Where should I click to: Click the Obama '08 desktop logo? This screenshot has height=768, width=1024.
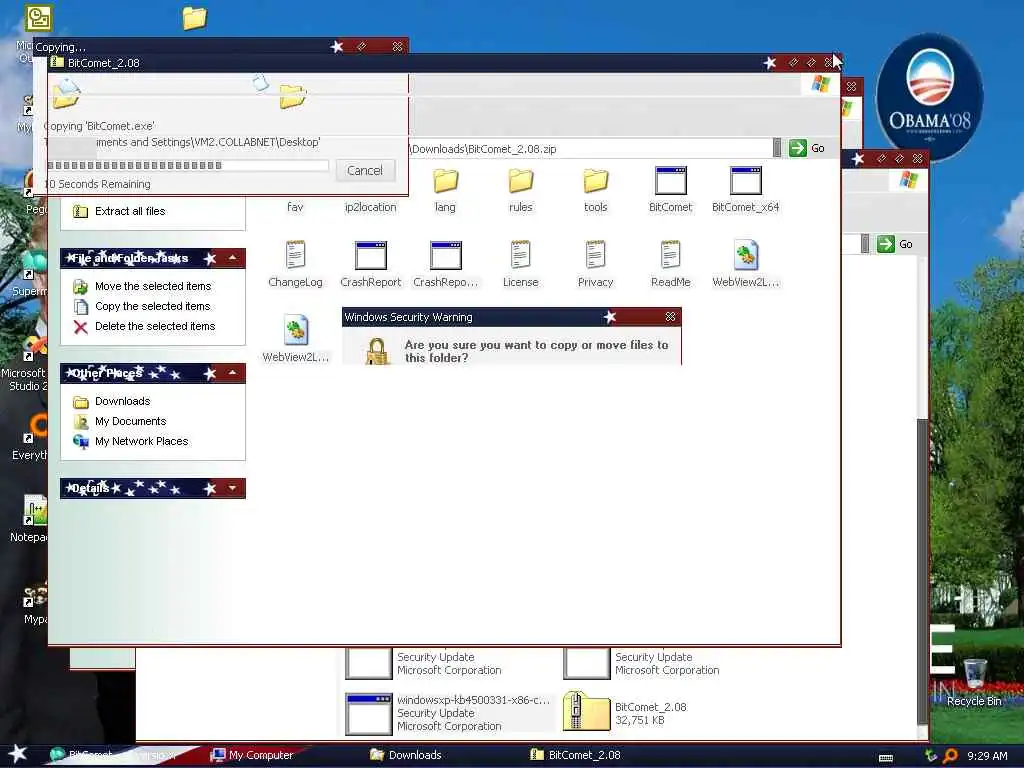click(929, 97)
